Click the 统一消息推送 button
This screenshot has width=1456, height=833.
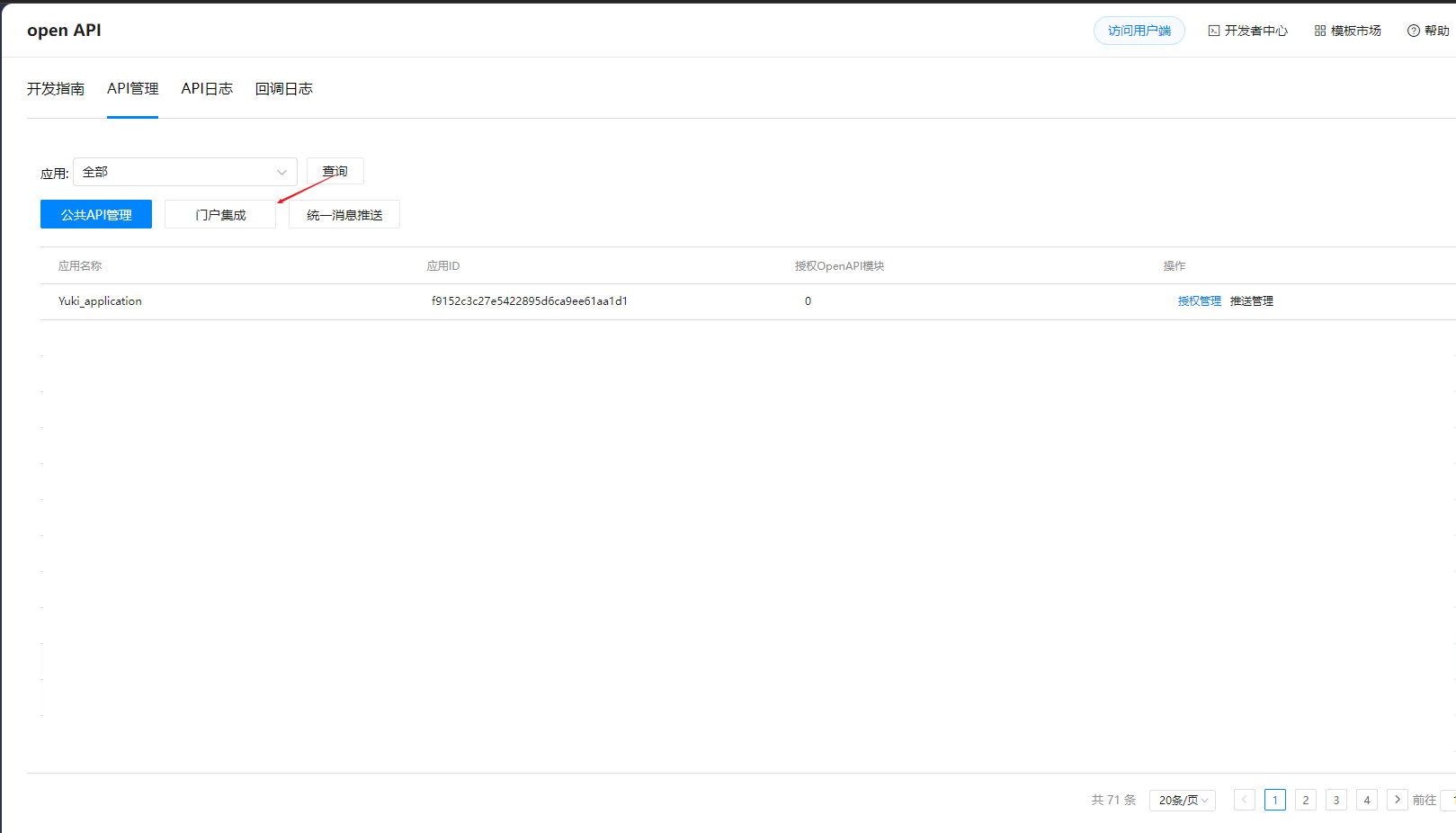coord(344,214)
